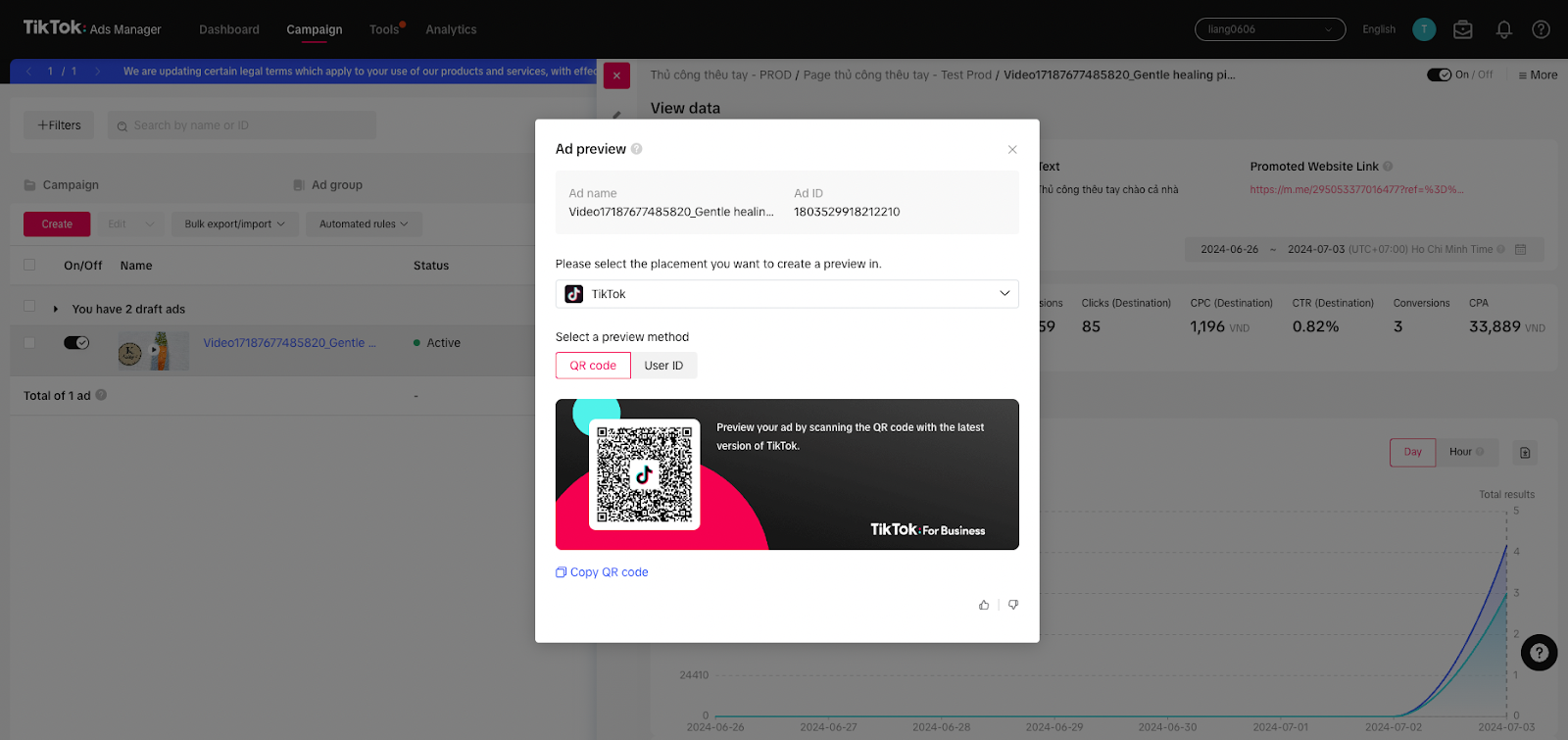Toggle the ad On/Off switch in table row

click(76, 343)
